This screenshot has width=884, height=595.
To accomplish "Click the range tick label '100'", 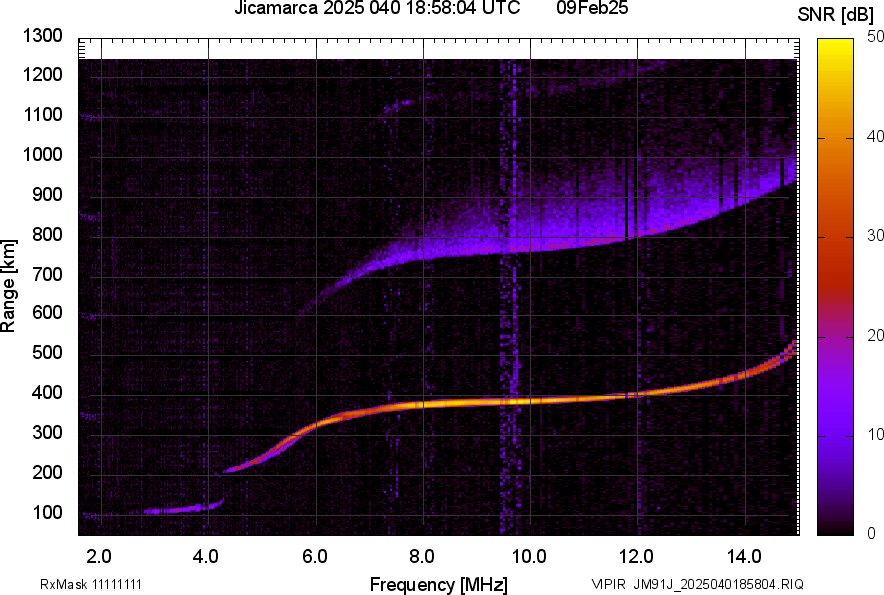I will point(47,513).
